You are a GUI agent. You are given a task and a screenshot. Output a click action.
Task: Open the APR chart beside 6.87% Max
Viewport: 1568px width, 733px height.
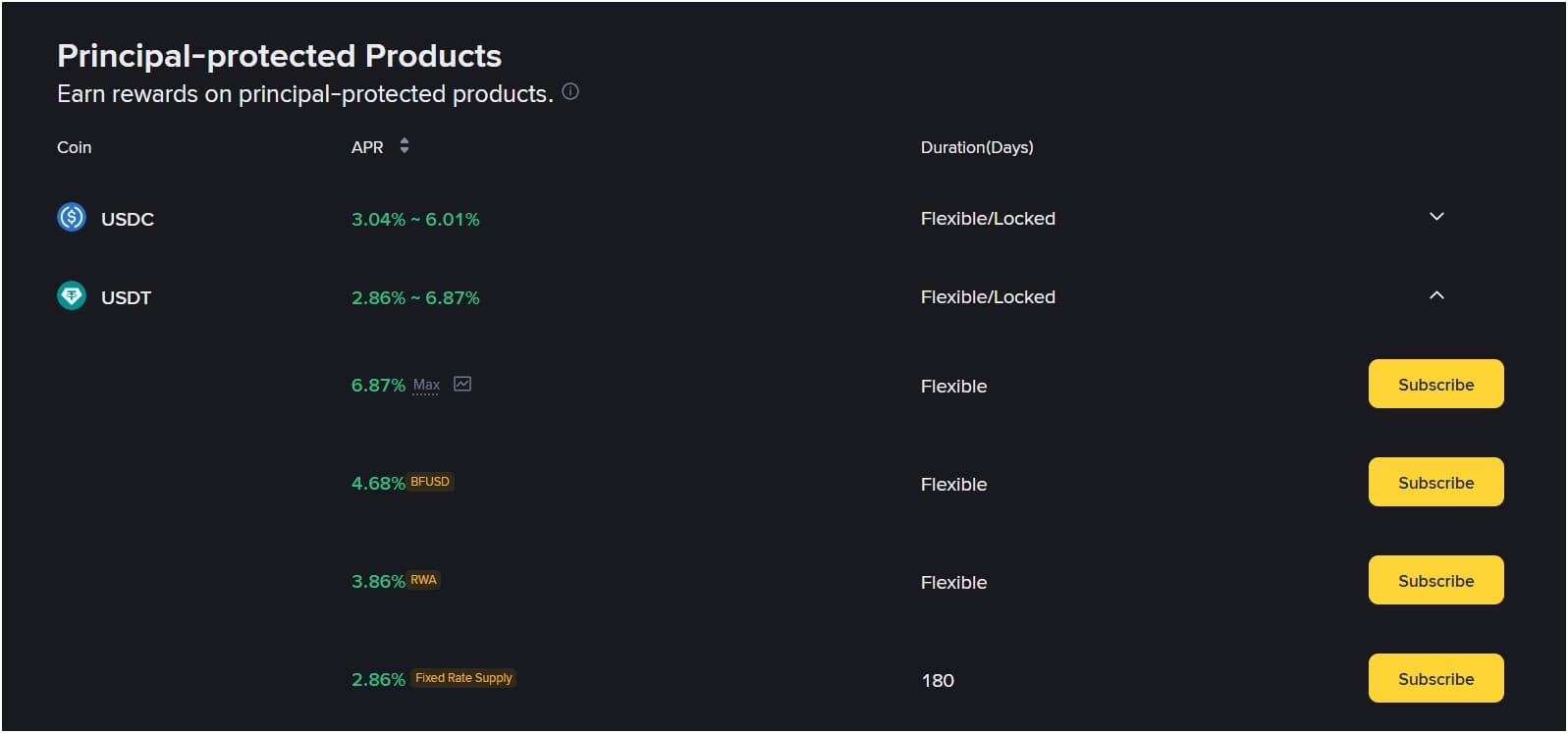461,384
